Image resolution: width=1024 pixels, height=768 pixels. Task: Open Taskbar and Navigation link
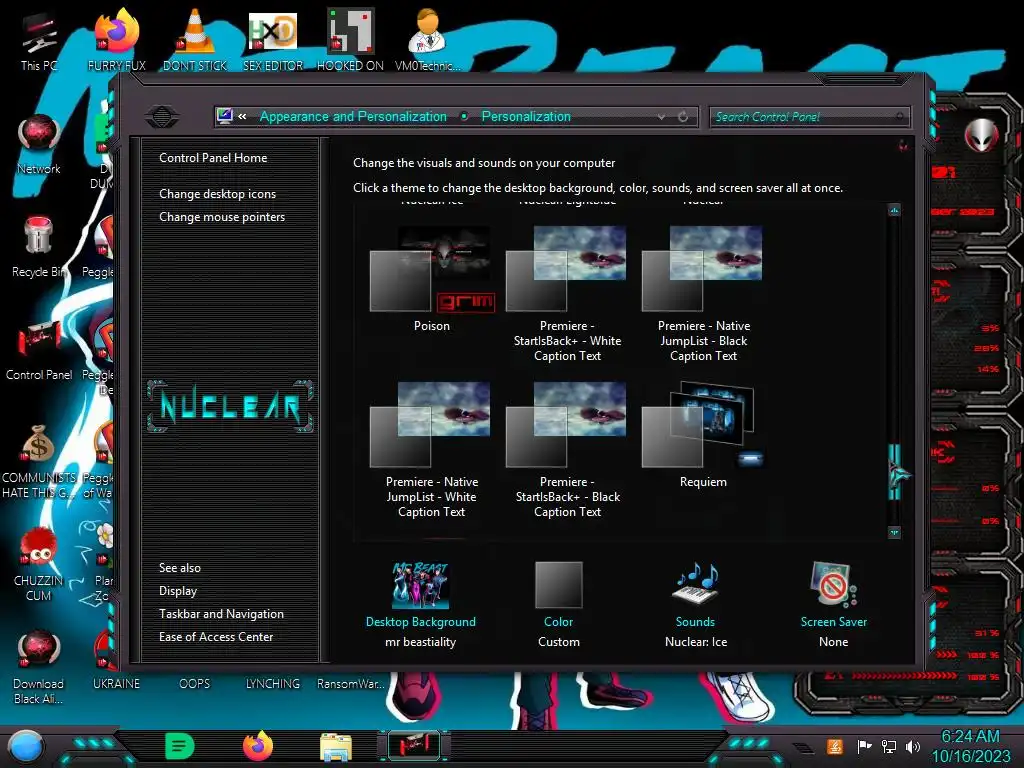coord(221,614)
